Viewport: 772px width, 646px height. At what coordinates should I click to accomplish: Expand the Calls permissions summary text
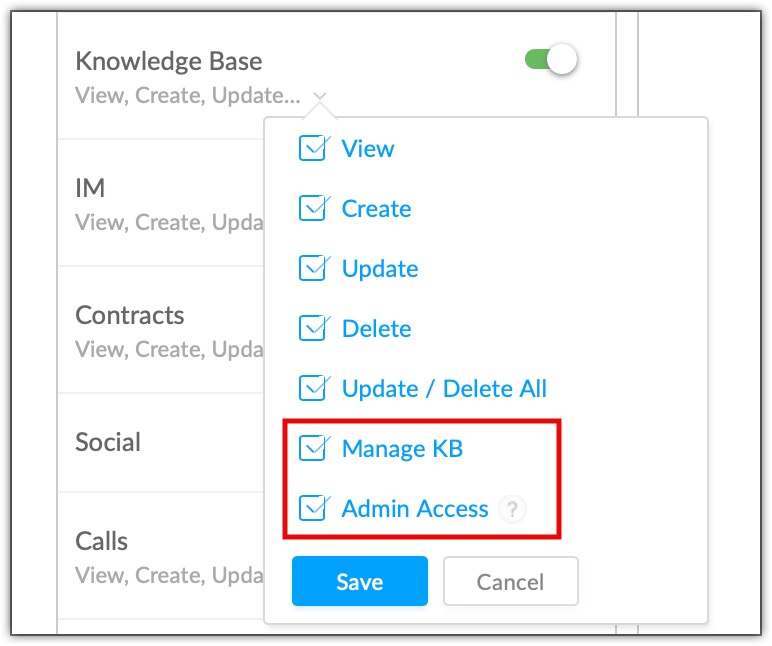(x=169, y=575)
